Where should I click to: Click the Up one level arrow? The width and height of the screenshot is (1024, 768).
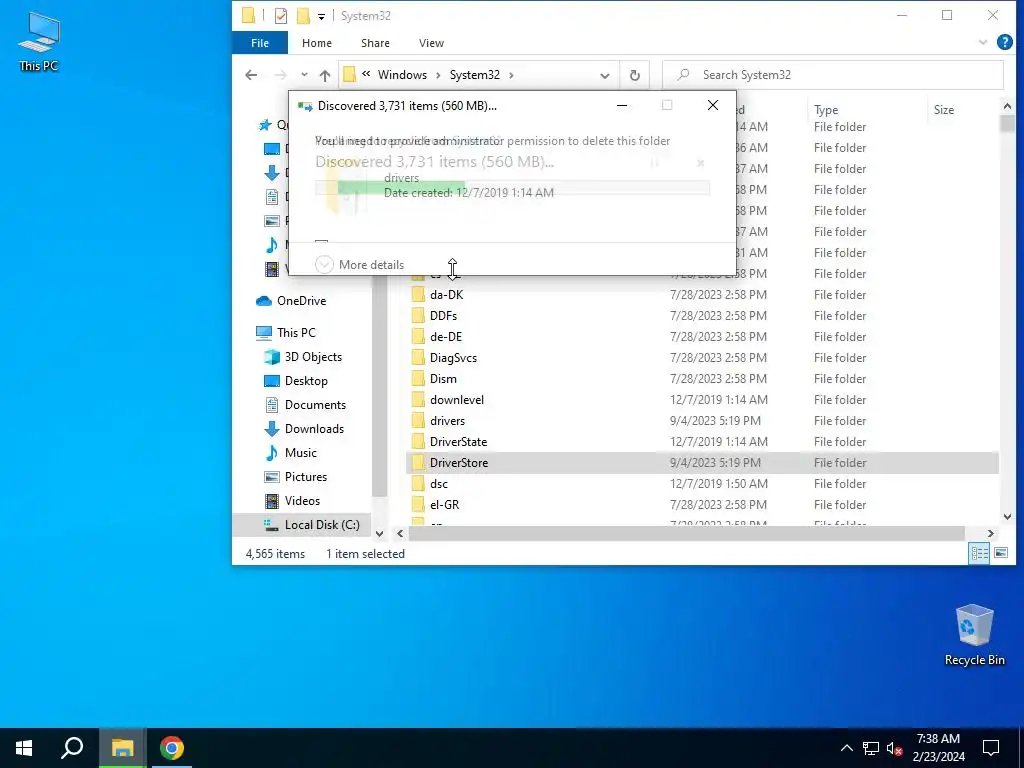(x=325, y=75)
